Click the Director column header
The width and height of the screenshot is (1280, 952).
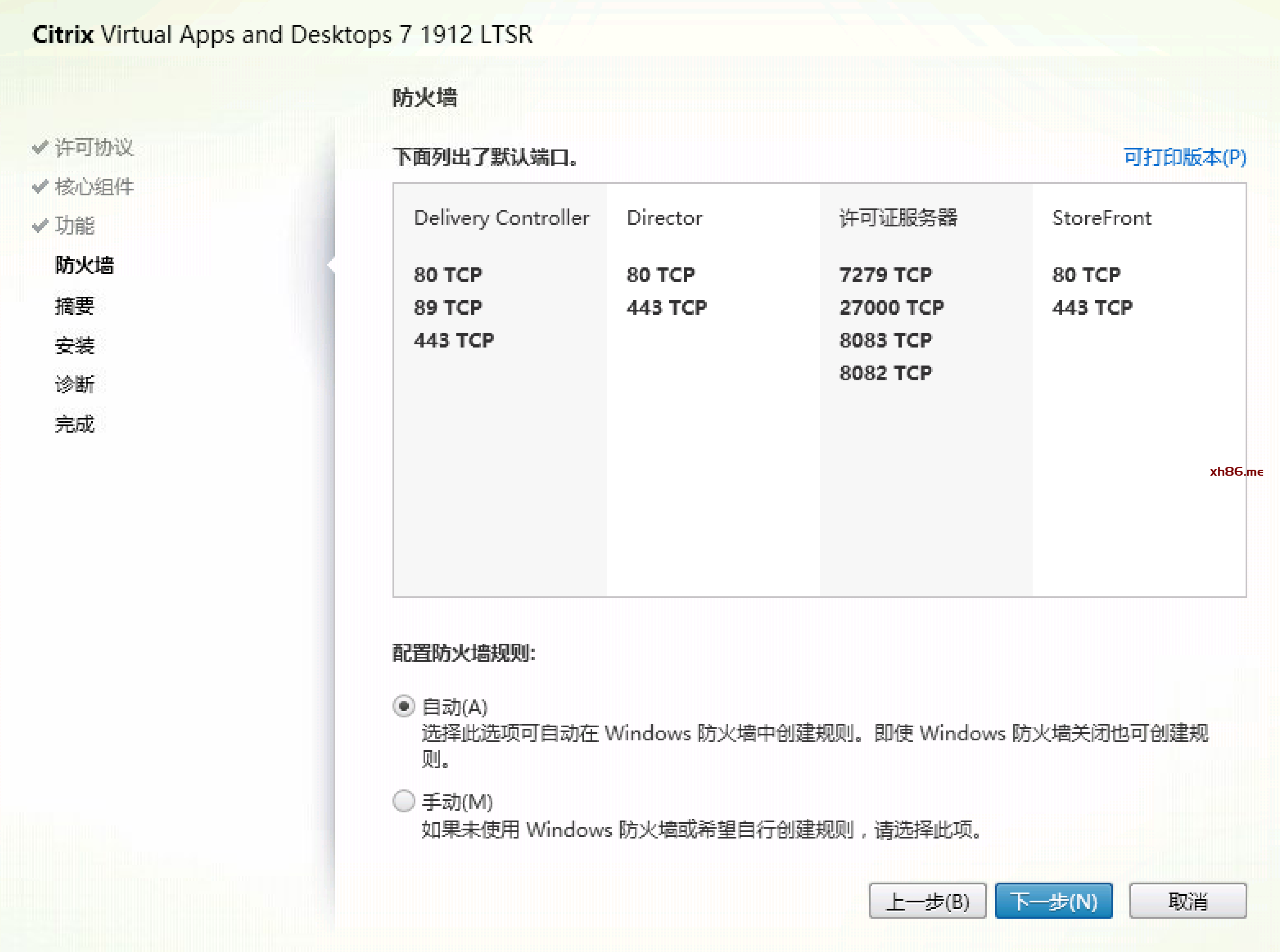[x=664, y=218]
